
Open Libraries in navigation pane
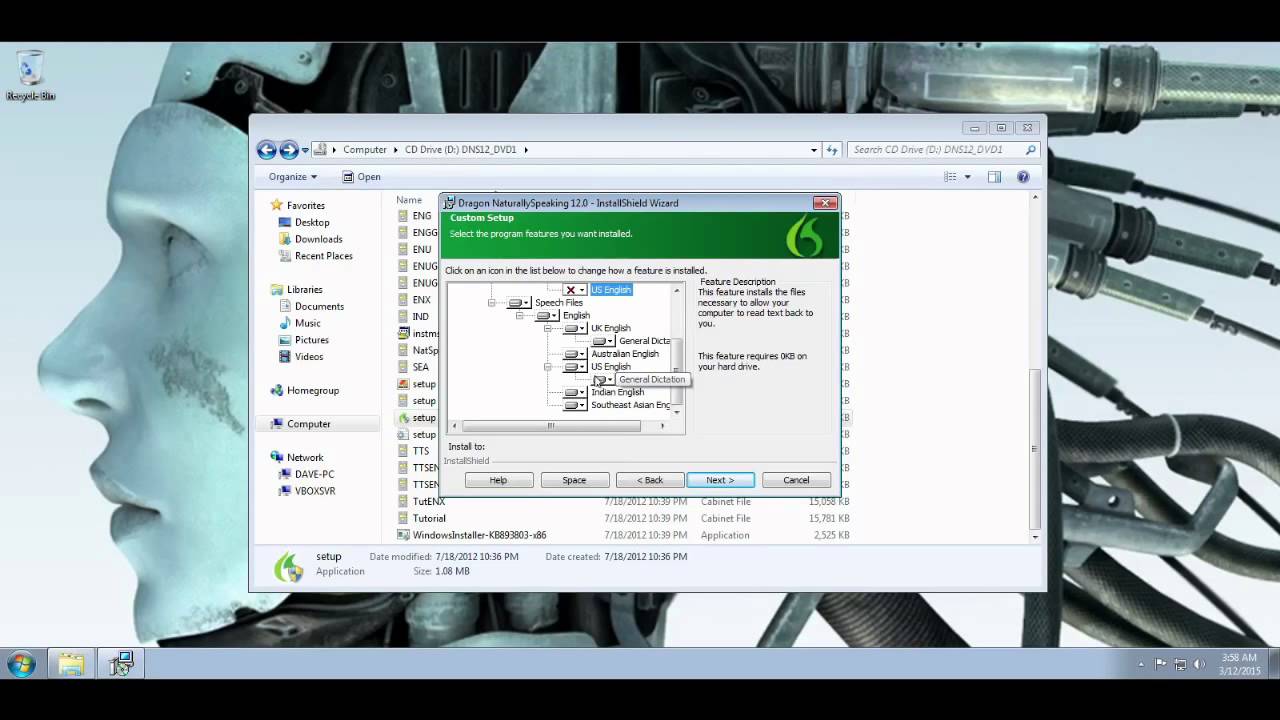click(305, 290)
